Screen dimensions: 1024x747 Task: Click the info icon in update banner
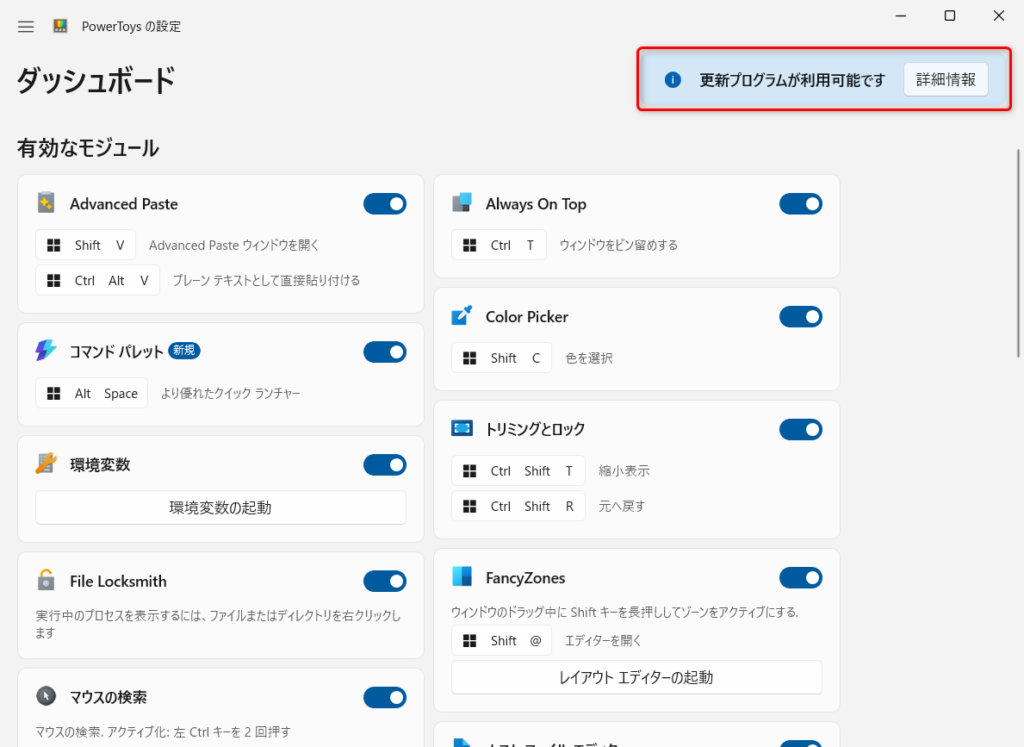pos(673,80)
